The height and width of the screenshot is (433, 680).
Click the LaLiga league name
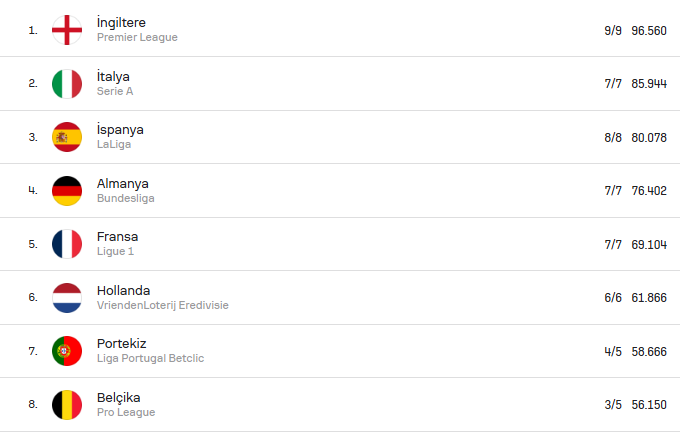pyautogui.click(x=114, y=144)
